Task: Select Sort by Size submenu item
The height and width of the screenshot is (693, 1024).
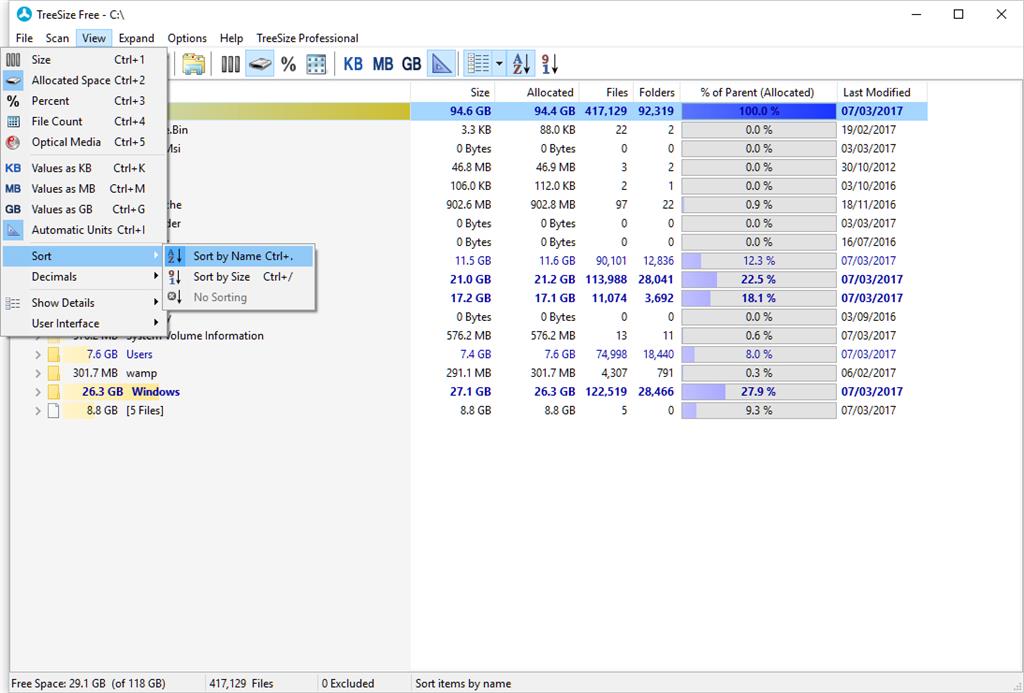Action: (x=239, y=276)
